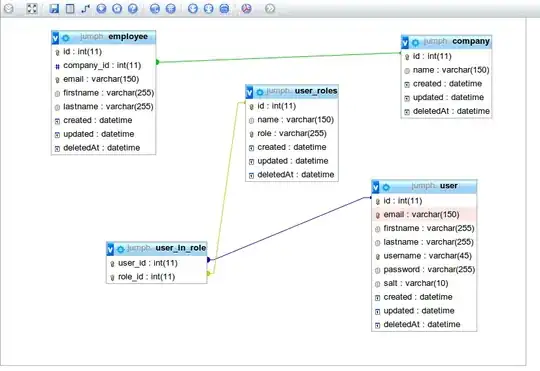Select the highlighted email row in user table
540x371 pixels.
click(x=424, y=215)
